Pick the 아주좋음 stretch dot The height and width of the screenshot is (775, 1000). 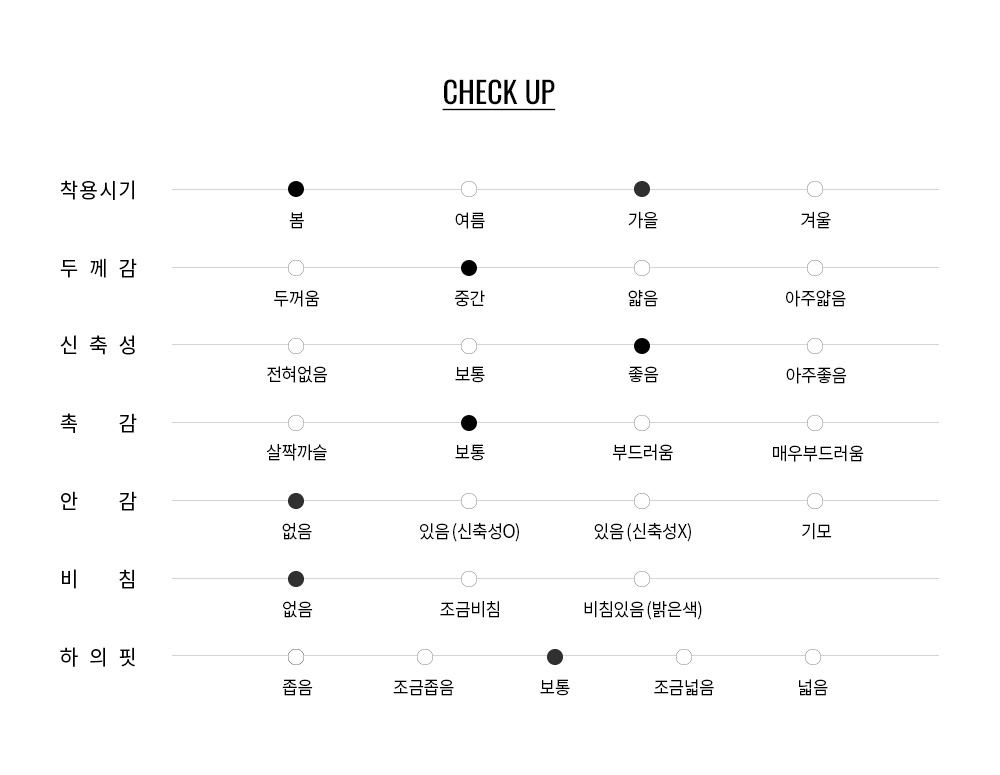815,346
